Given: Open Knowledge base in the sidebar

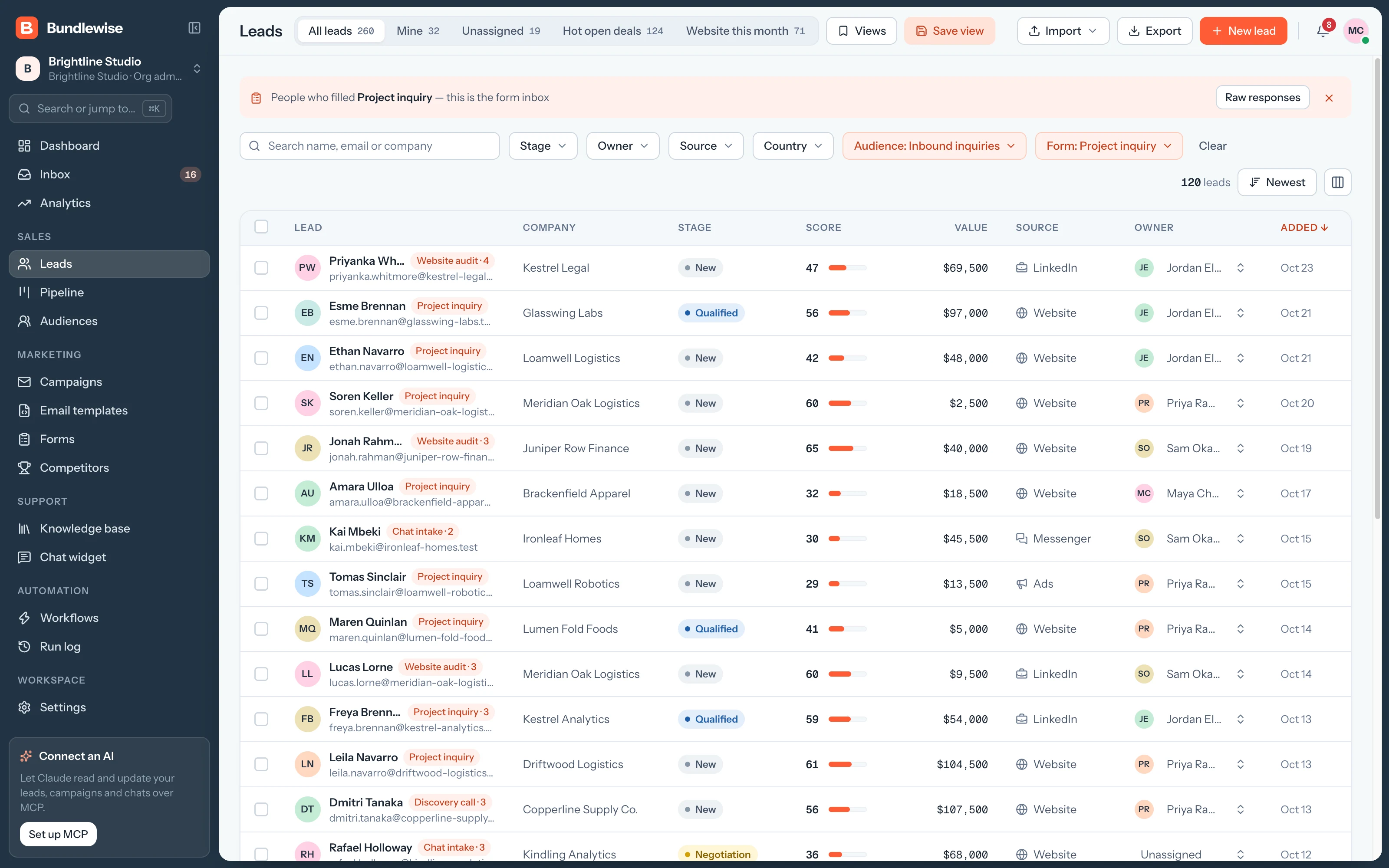Looking at the screenshot, I should pyautogui.click(x=109, y=529).
